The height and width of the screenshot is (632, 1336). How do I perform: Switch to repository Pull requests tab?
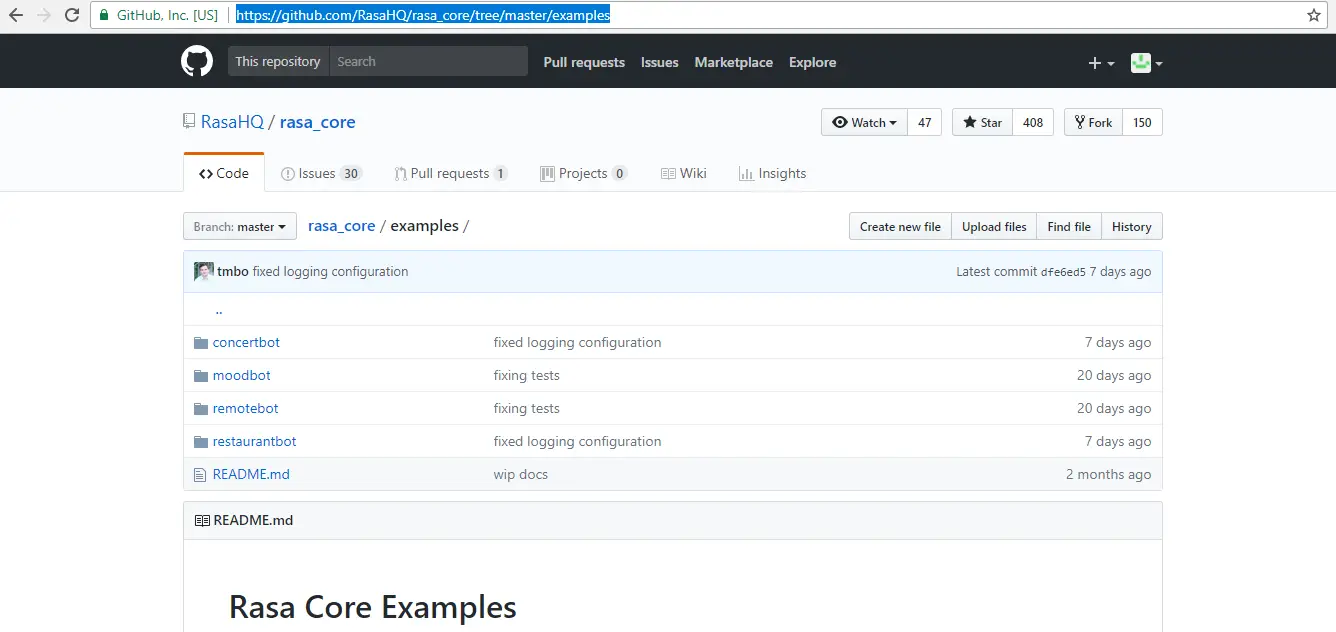pos(451,173)
